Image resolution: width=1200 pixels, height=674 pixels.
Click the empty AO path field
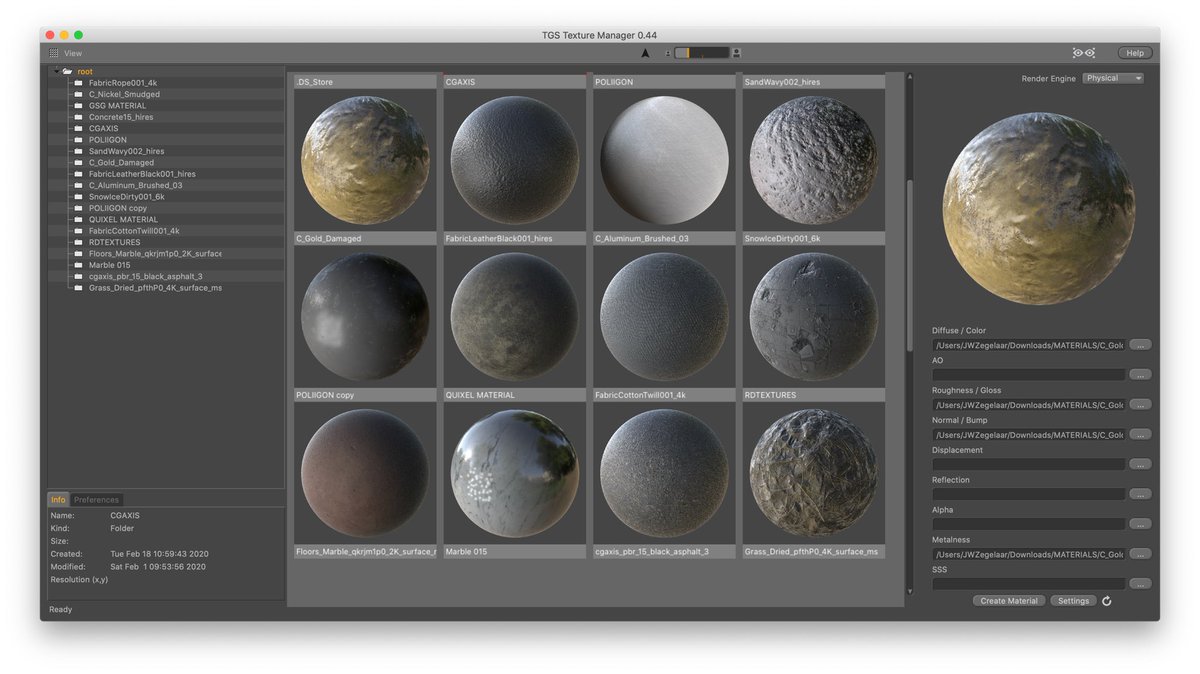click(1029, 375)
